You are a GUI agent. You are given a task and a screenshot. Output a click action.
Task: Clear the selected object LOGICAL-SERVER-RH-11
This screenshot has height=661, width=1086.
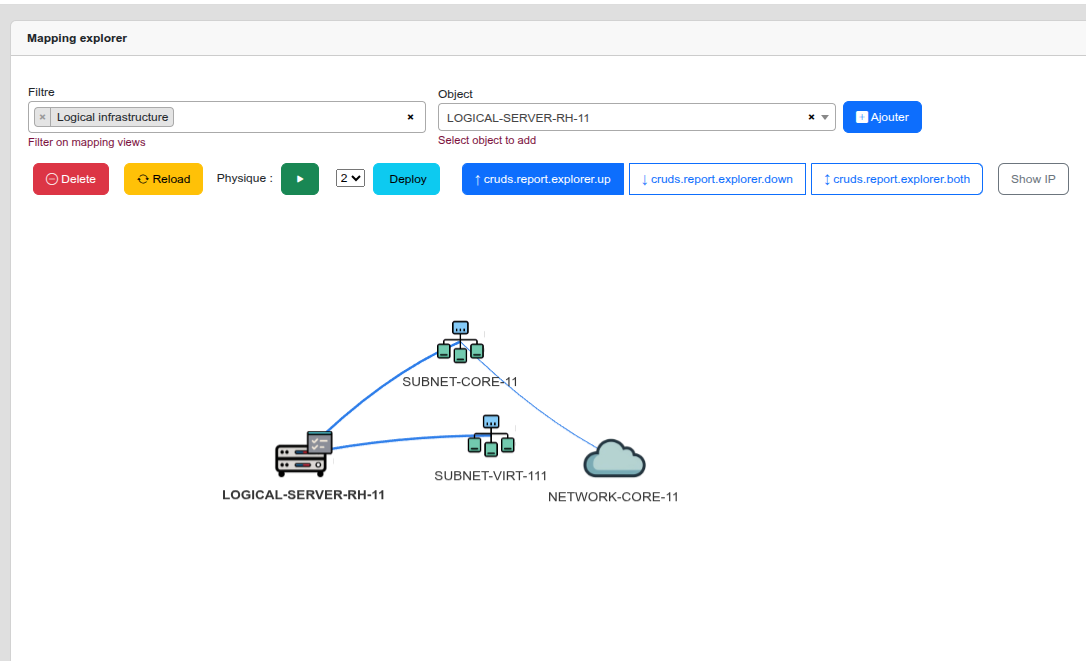coord(811,117)
